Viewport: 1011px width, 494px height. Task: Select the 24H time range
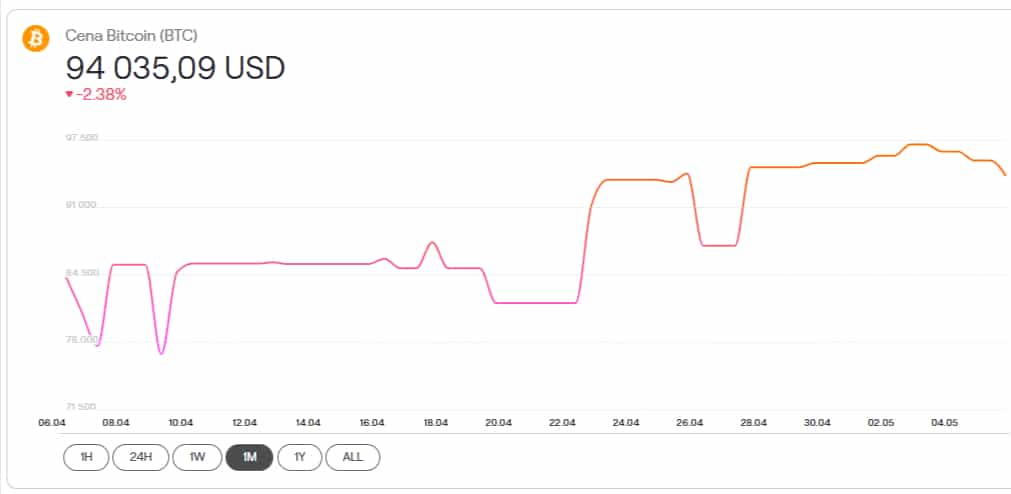[140, 457]
